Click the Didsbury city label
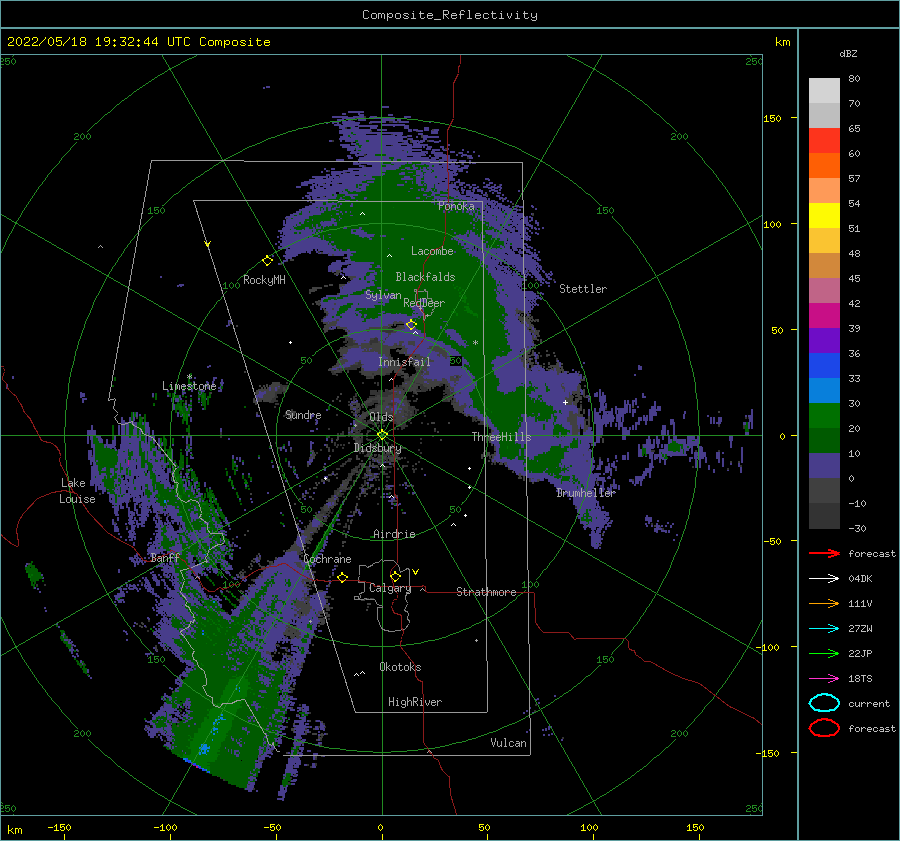Screen dimensions: 900x841 pyautogui.click(x=377, y=448)
